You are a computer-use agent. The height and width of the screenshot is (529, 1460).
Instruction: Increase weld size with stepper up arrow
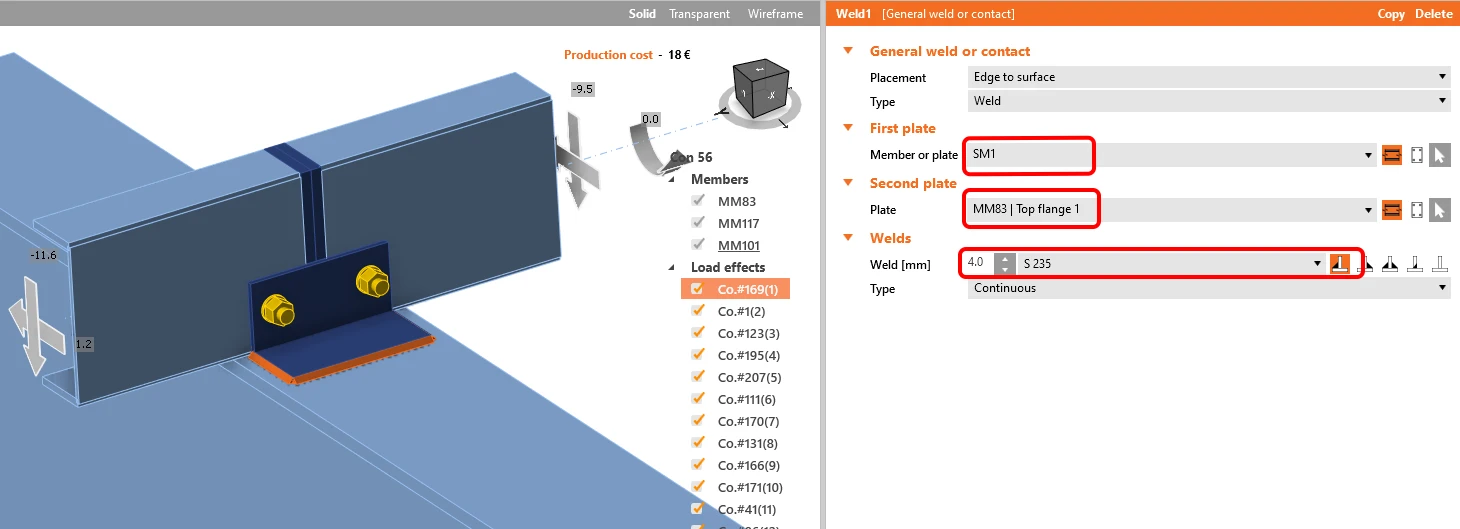[x=1004, y=258]
